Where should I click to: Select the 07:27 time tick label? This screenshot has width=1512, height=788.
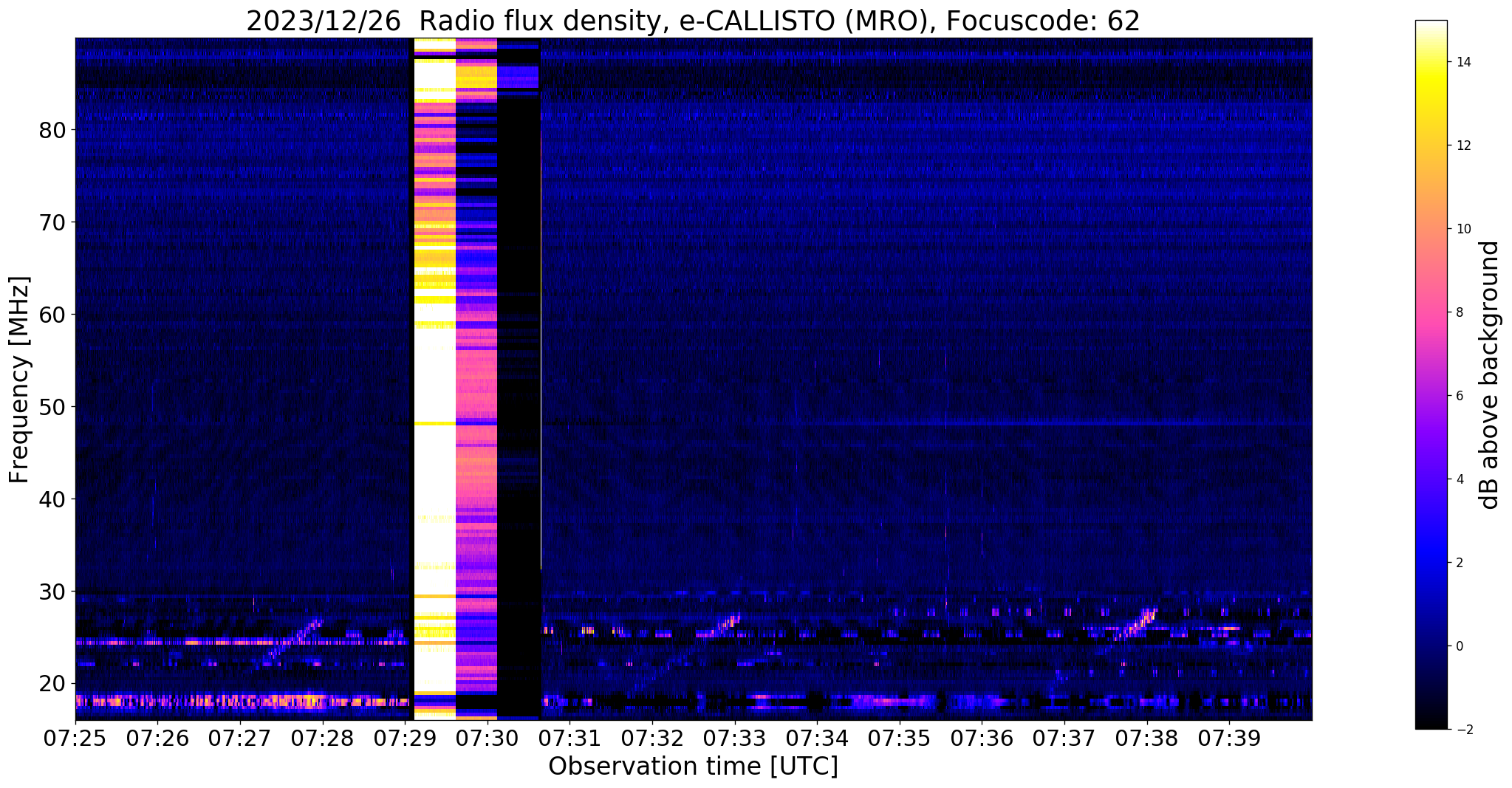240,738
